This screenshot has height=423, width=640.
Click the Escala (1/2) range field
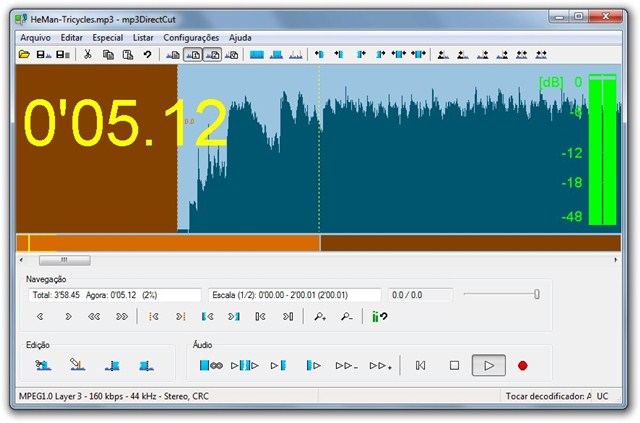295,295
